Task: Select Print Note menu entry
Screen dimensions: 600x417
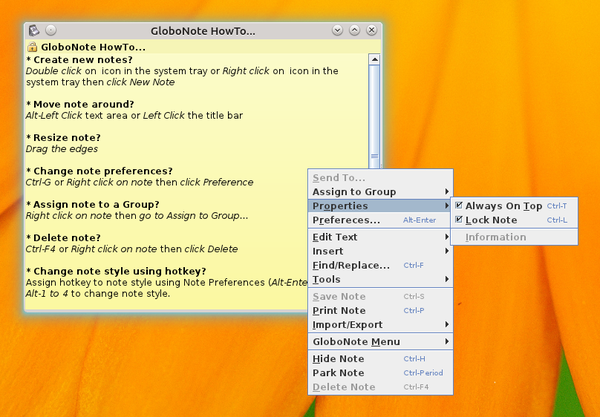Action: click(381, 311)
